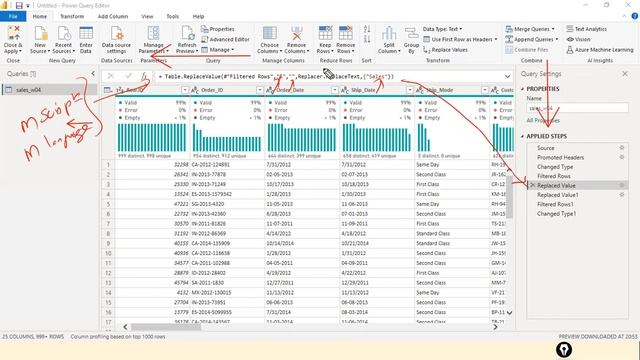Switch to the Add Column tab
The height and width of the screenshot is (360, 640).
(x=113, y=16)
